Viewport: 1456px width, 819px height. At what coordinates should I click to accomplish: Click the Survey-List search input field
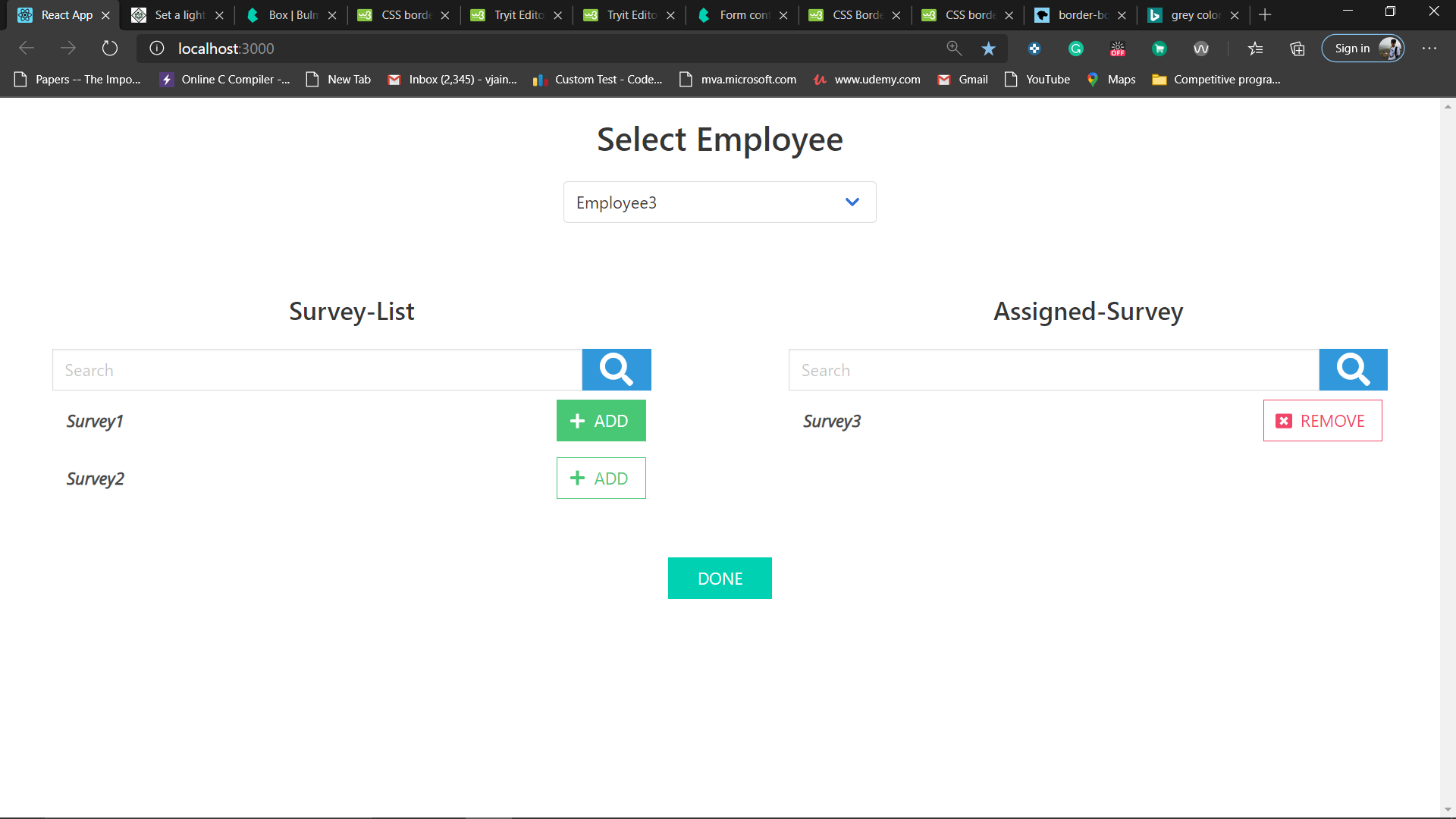click(317, 370)
